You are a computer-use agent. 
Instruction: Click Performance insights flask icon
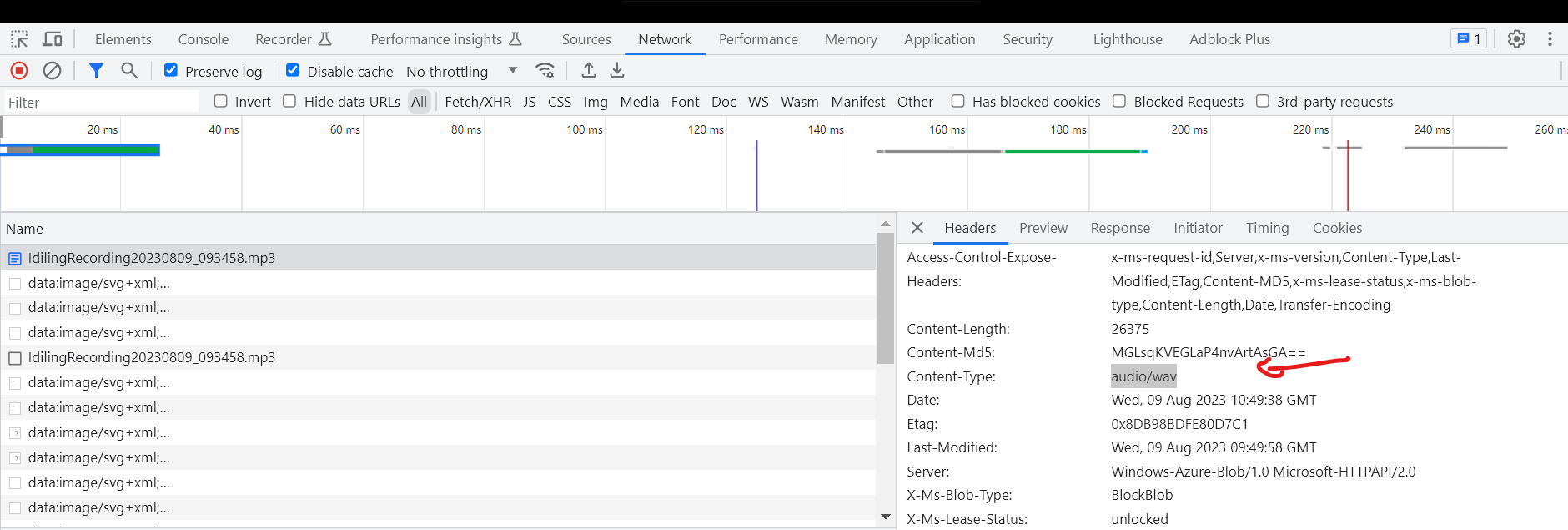click(515, 39)
